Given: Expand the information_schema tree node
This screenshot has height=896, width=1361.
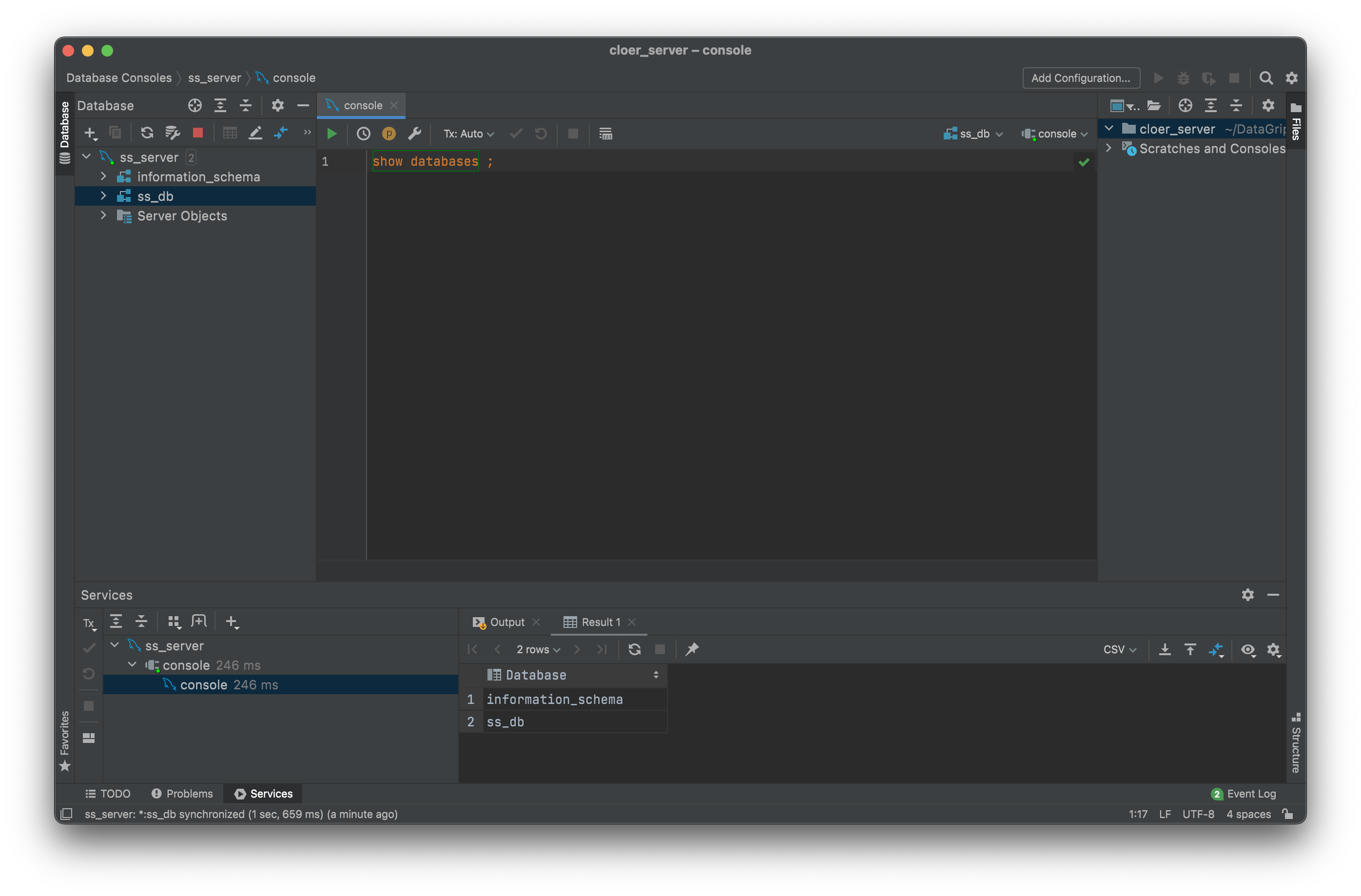Looking at the screenshot, I should pos(103,176).
